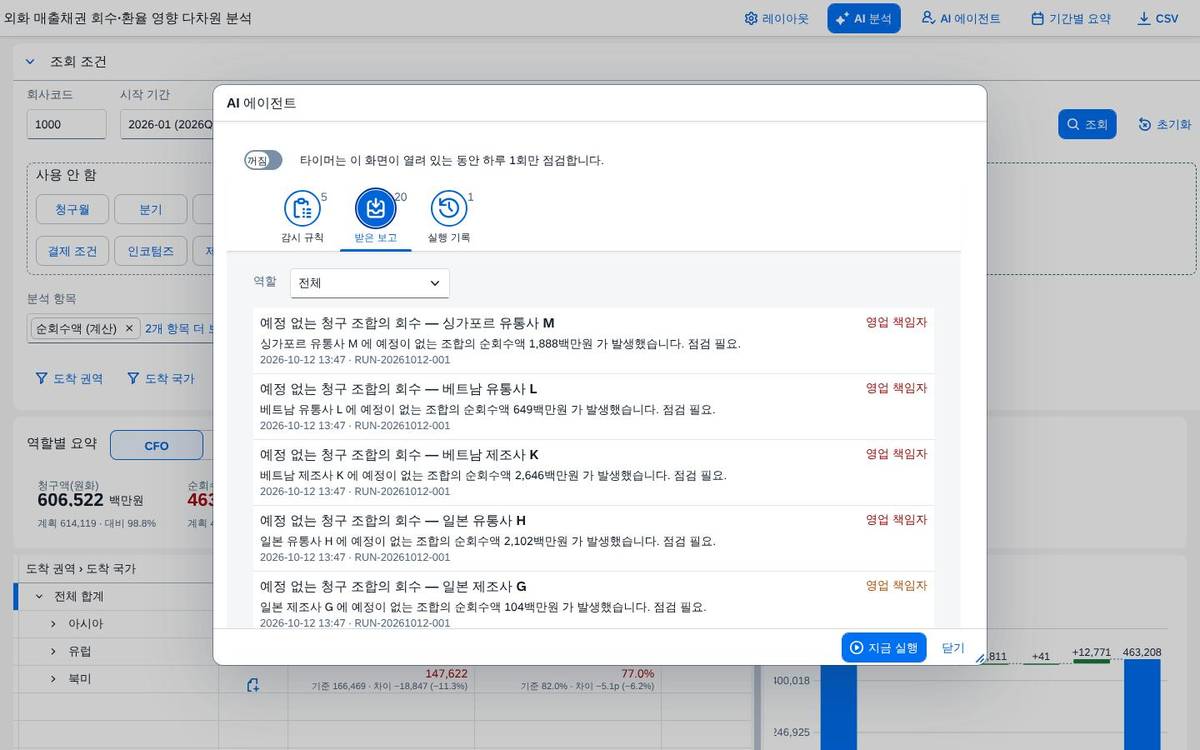Collapse the 전체 합계 tree row
1200x750 pixels.
[39, 596]
